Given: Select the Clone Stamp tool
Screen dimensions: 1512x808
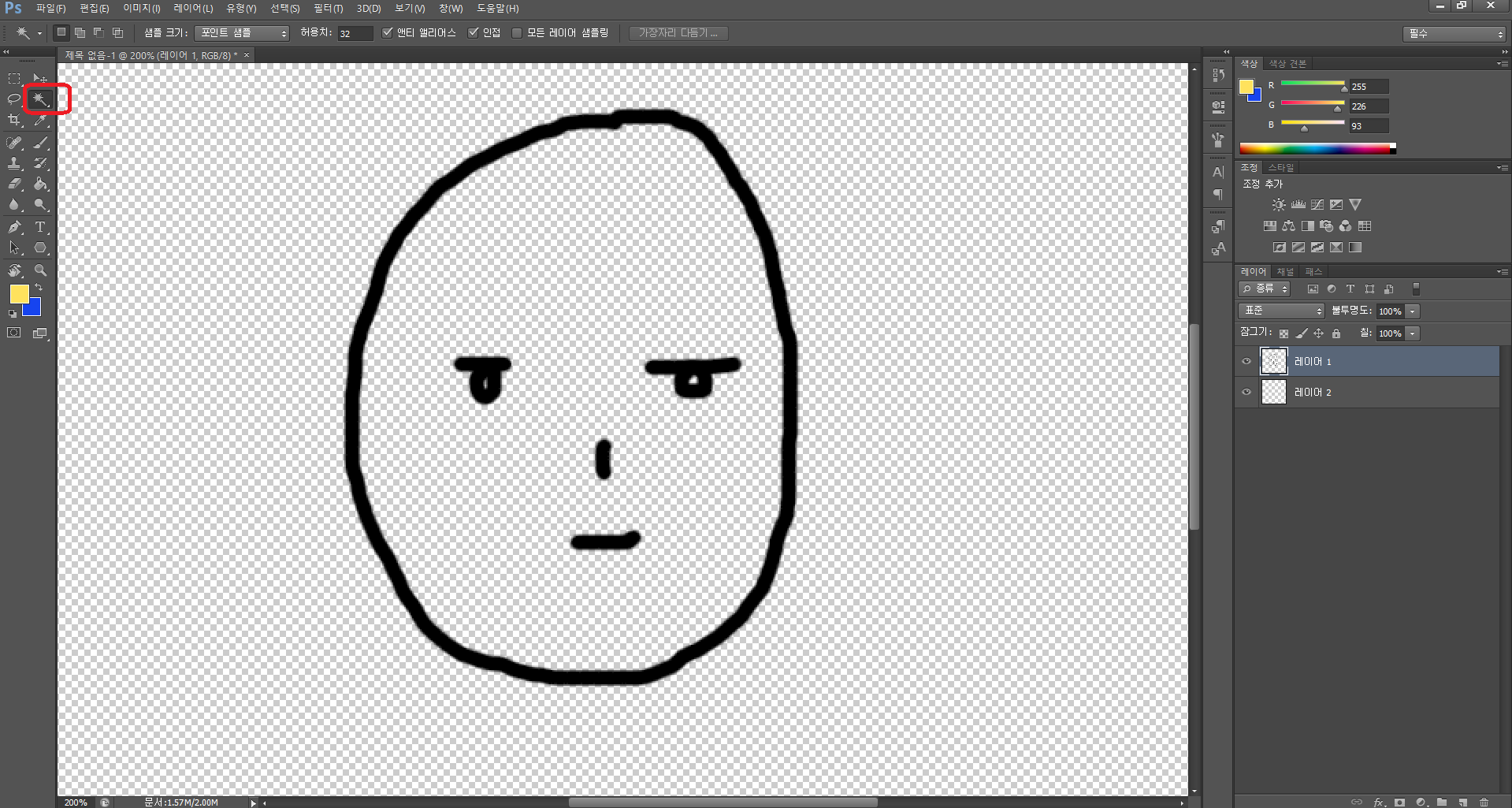Looking at the screenshot, I should click(14, 163).
